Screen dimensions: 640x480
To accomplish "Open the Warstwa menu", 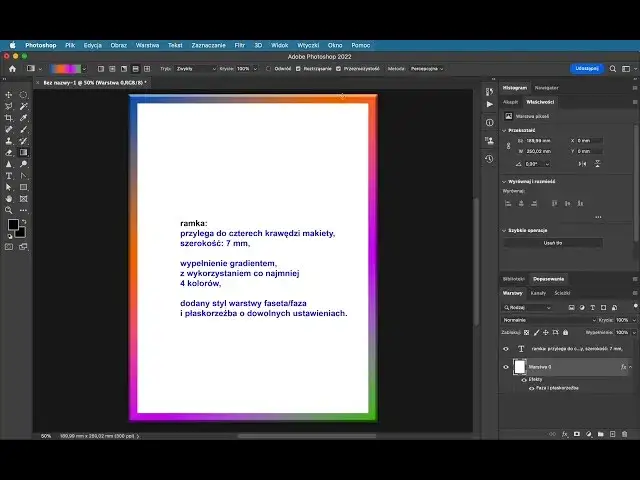I will pos(147,45).
